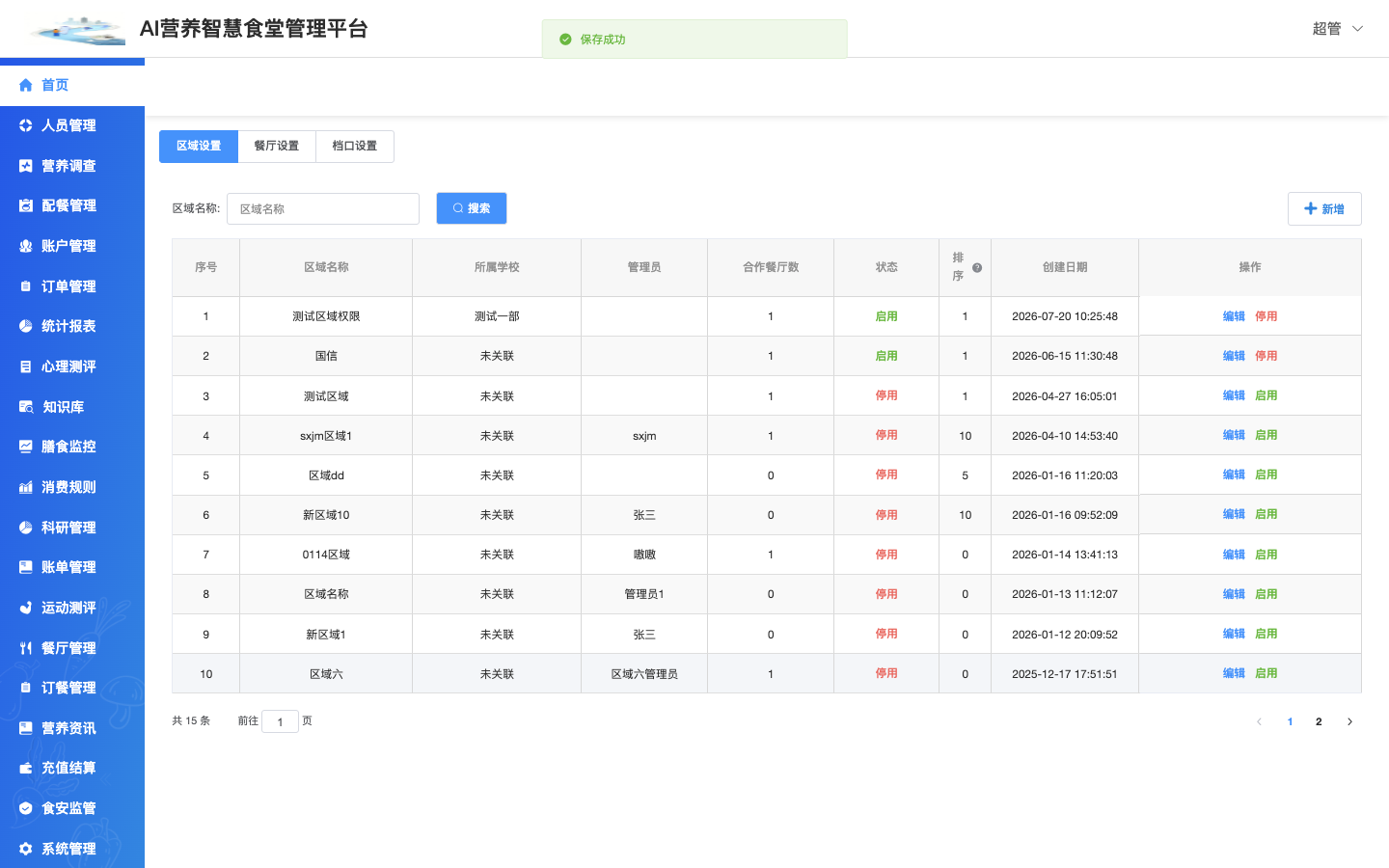1389x868 pixels.
Task: Edit the row named 区域名称 created 2026-01-13
Action: click(1234, 594)
